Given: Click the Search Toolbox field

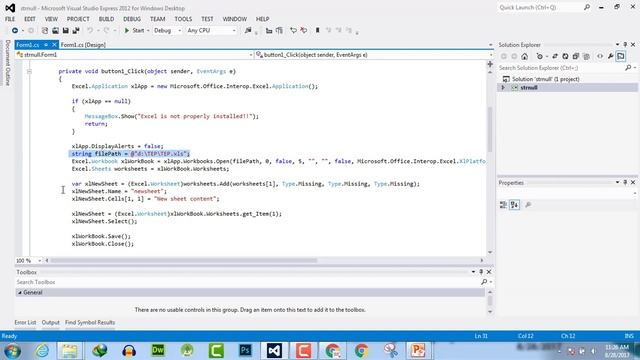Looking at the screenshot, I should tap(247, 282).
